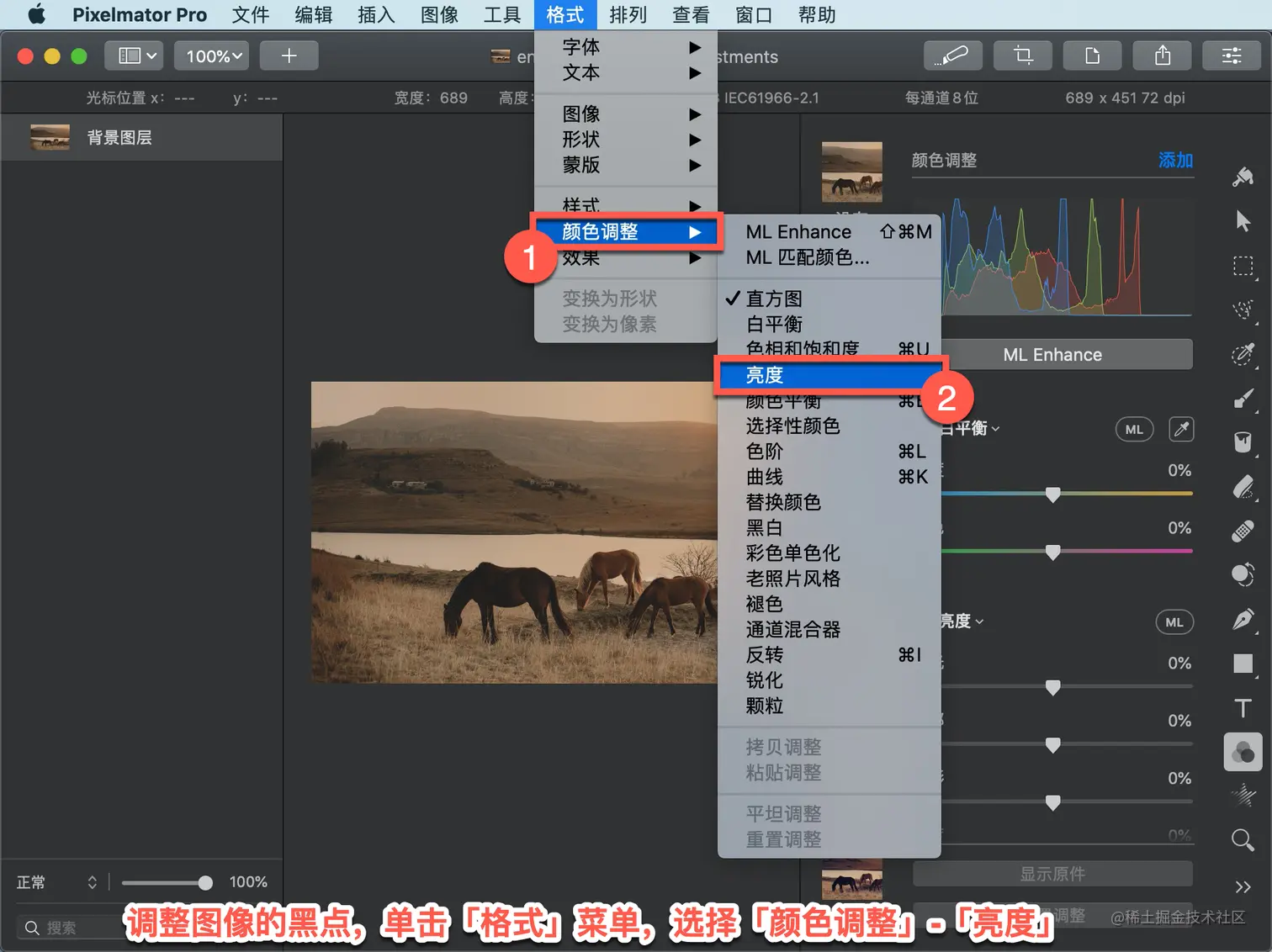This screenshot has width=1272, height=952.
Task: Choose 锐化 menu item
Action: pyautogui.click(x=829, y=680)
